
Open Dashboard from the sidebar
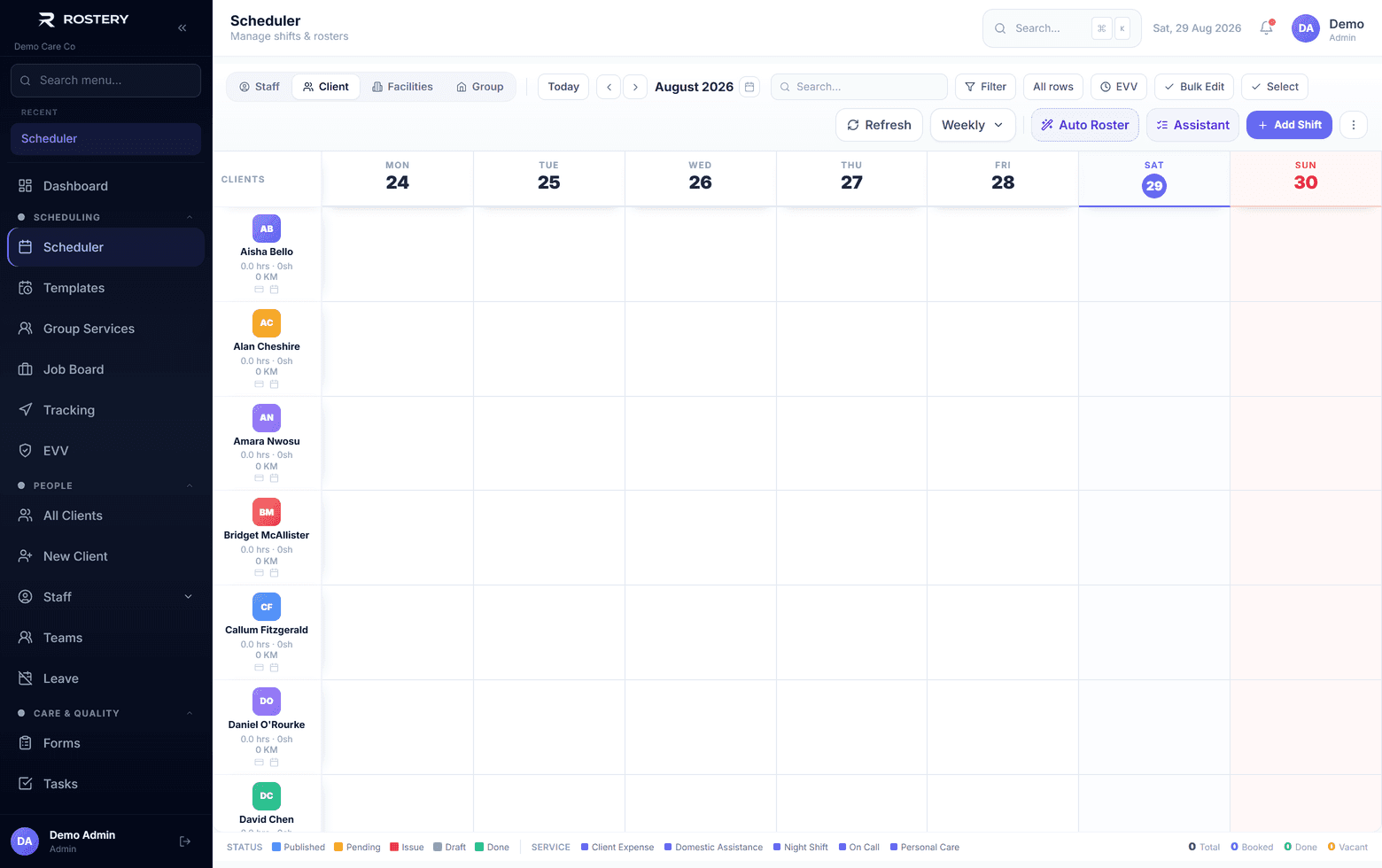click(106, 186)
